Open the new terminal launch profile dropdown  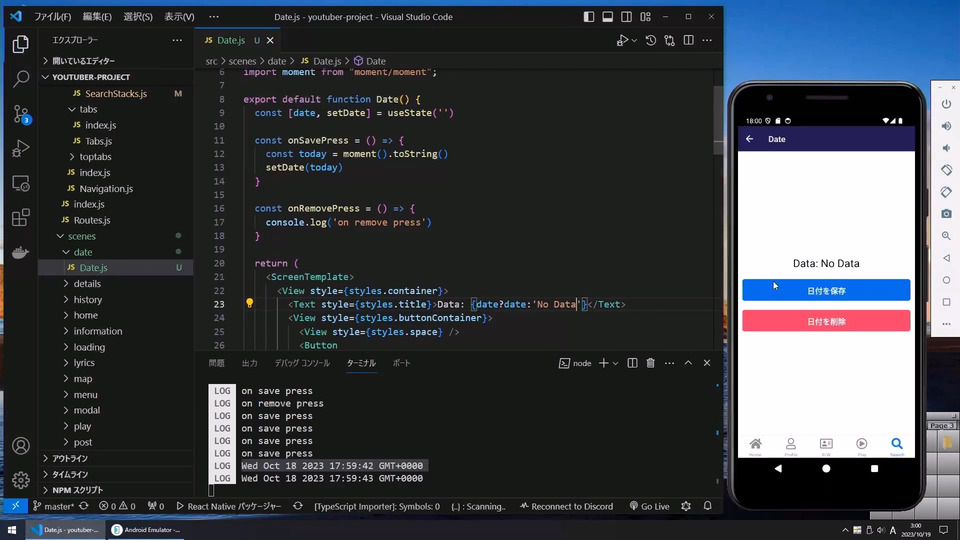coord(615,363)
